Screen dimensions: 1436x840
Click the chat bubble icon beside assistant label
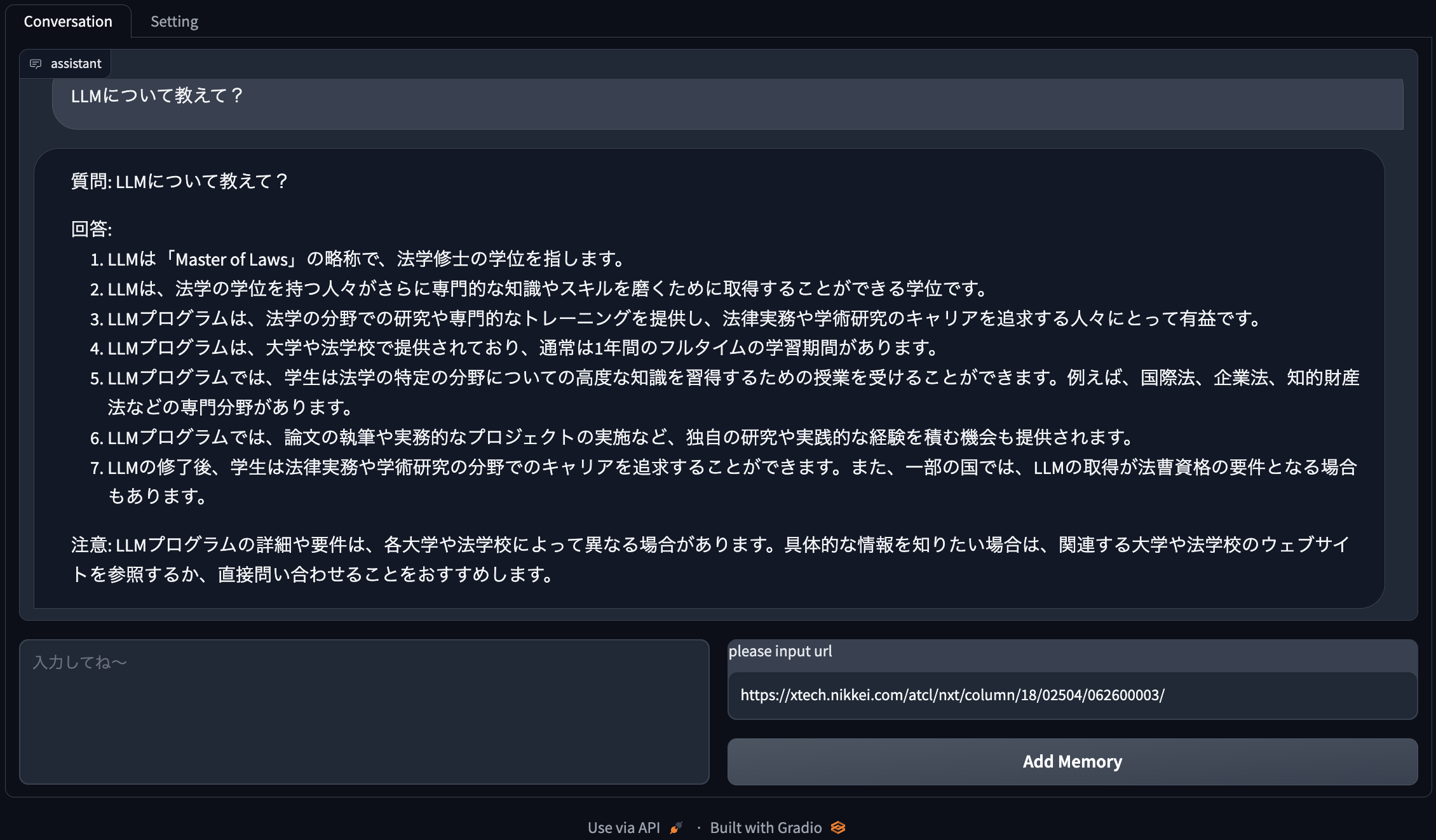(36, 64)
